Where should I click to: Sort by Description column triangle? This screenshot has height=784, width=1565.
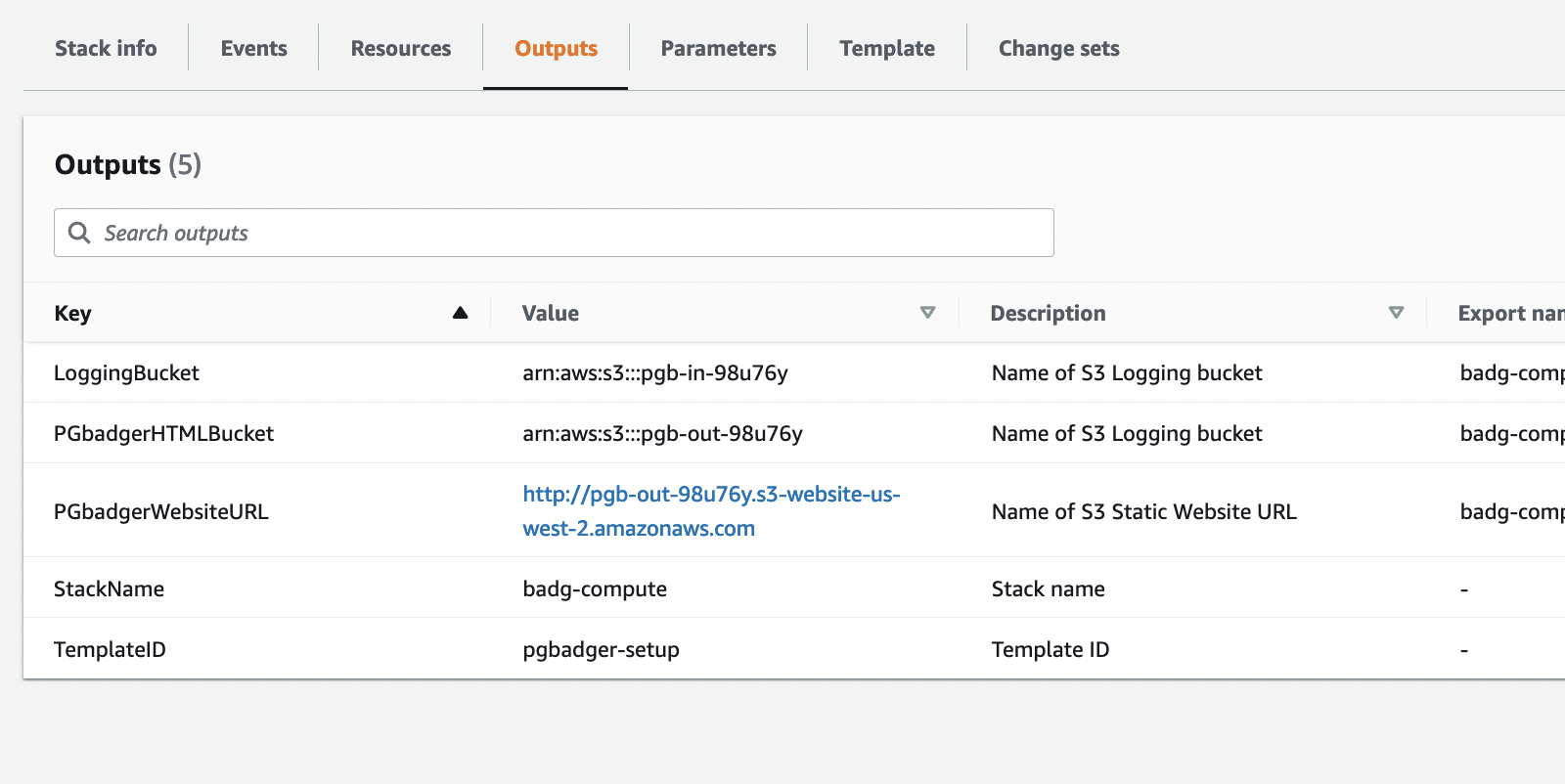tap(1396, 313)
